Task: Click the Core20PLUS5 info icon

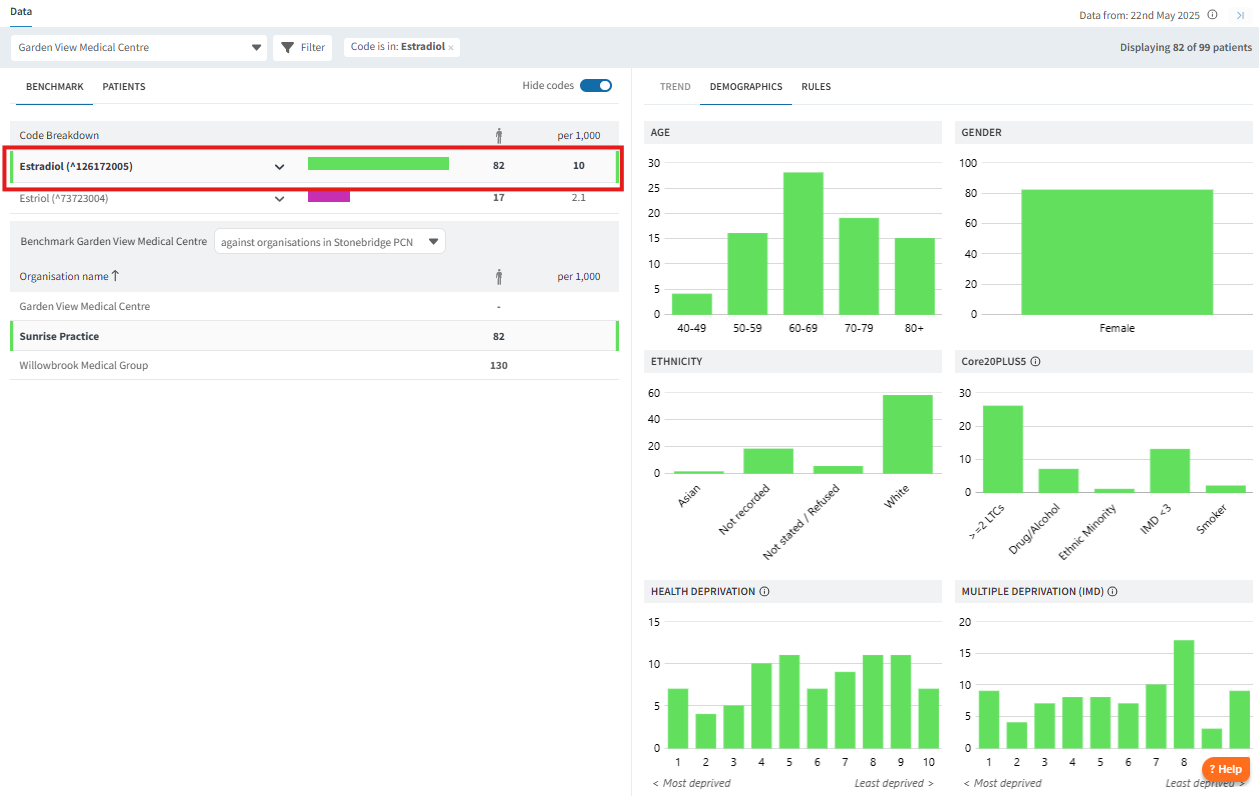Action: [1035, 362]
